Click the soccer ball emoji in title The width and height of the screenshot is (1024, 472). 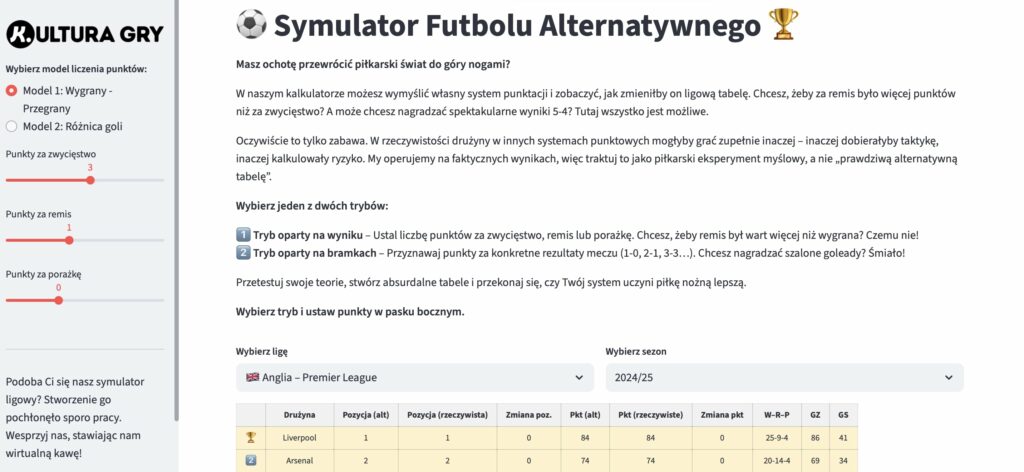pos(251,25)
